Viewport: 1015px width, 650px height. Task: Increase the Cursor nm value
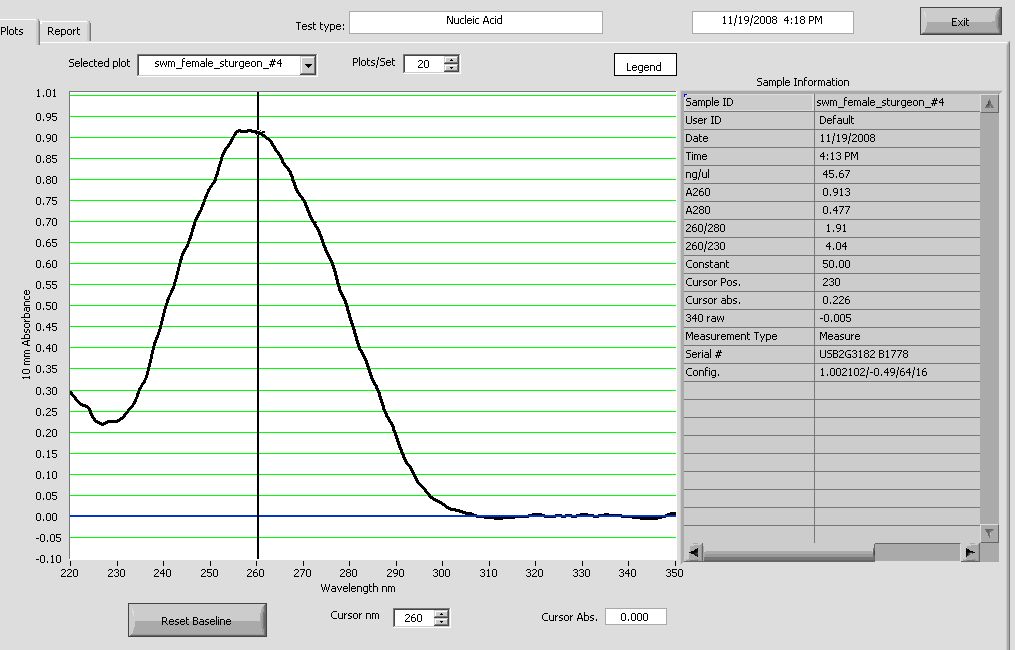coord(441,614)
